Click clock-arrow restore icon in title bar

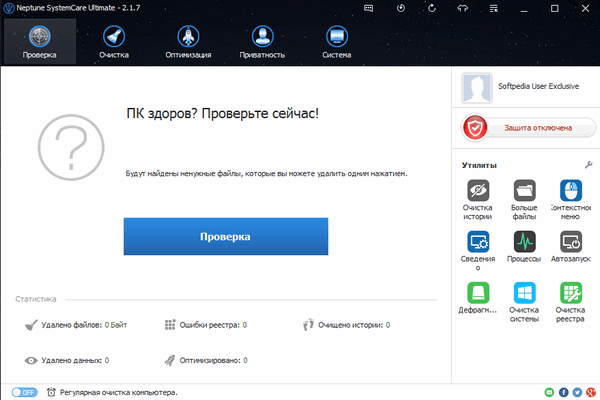(x=401, y=8)
